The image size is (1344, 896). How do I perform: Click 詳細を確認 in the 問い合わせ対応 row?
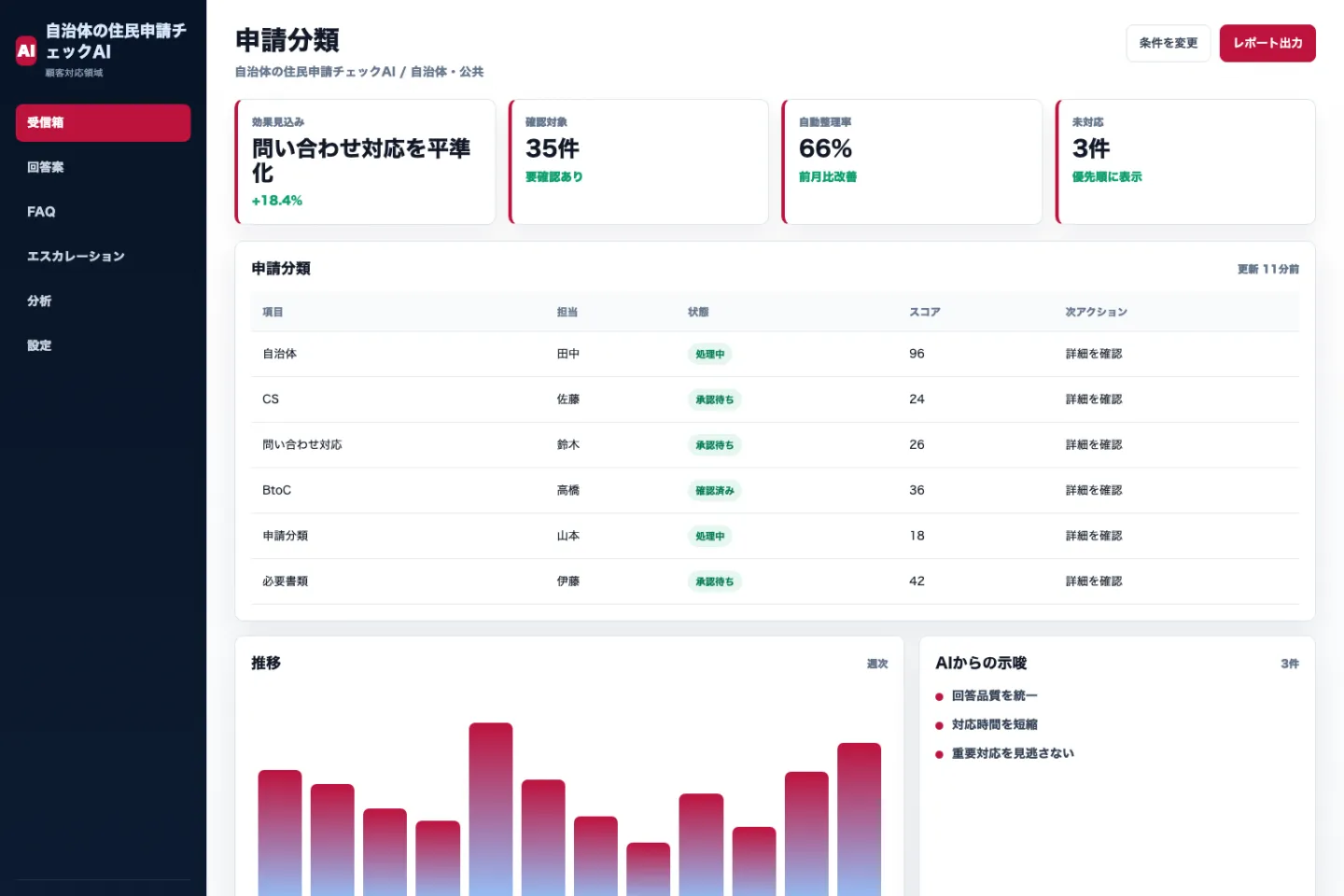[1094, 445]
